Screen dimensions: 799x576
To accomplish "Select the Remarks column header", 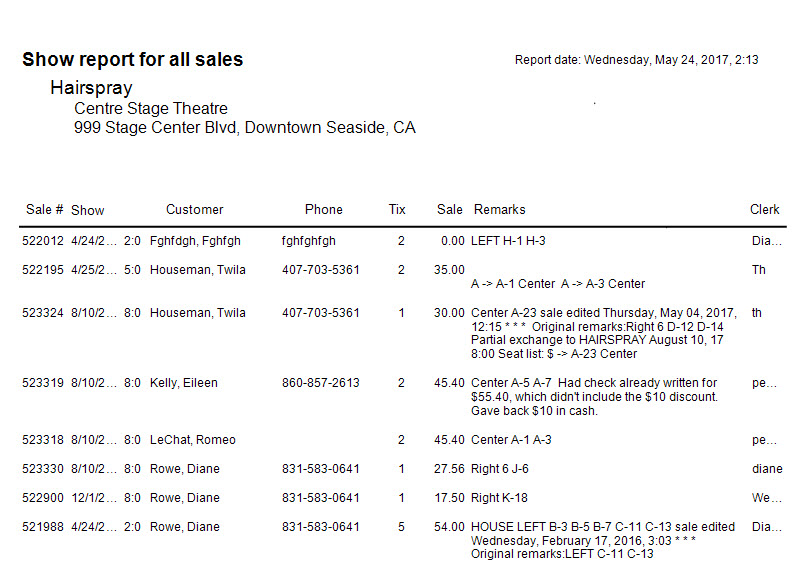I will click(499, 210).
